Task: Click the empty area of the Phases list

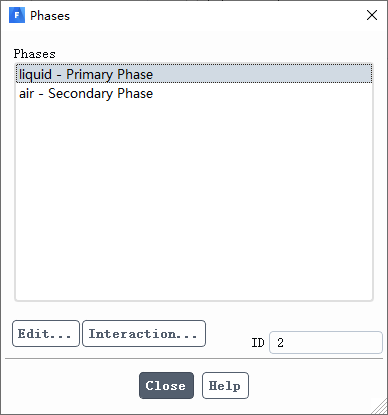Action: point(194,200)
